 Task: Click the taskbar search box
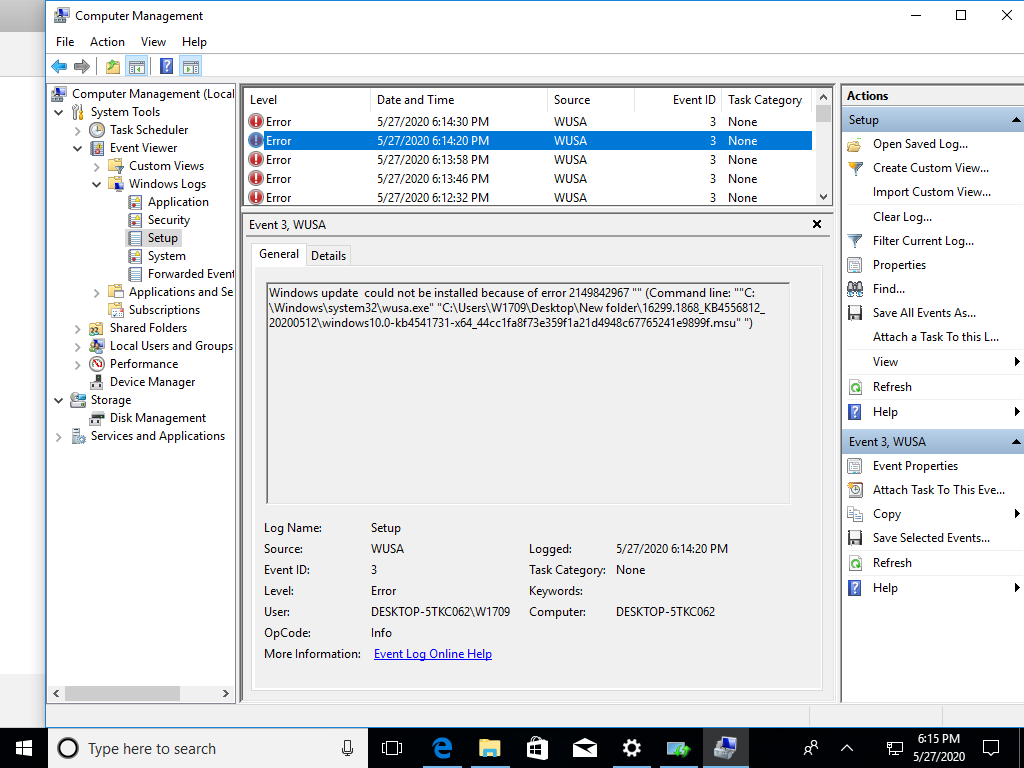click(x=206, y=748)
